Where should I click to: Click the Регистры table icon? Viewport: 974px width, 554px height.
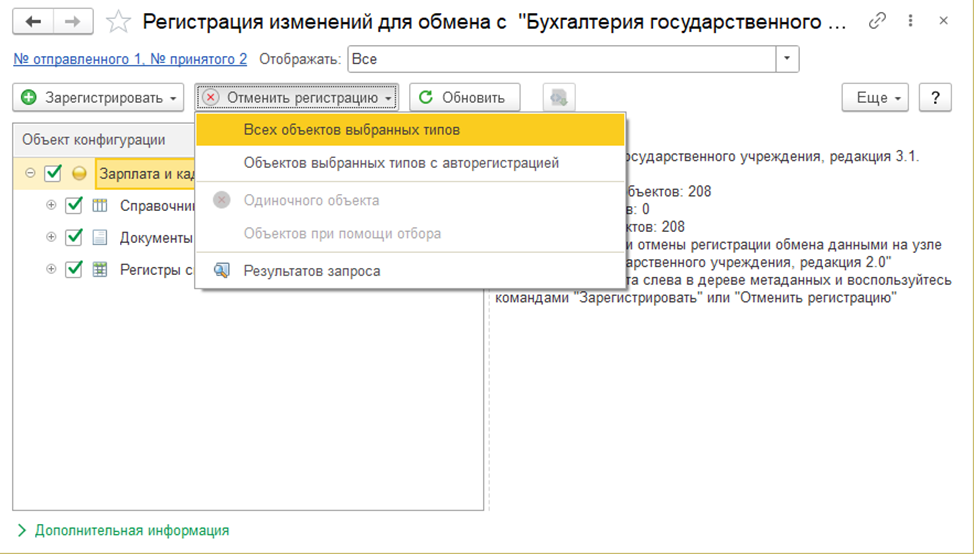[x=100, y=270]
